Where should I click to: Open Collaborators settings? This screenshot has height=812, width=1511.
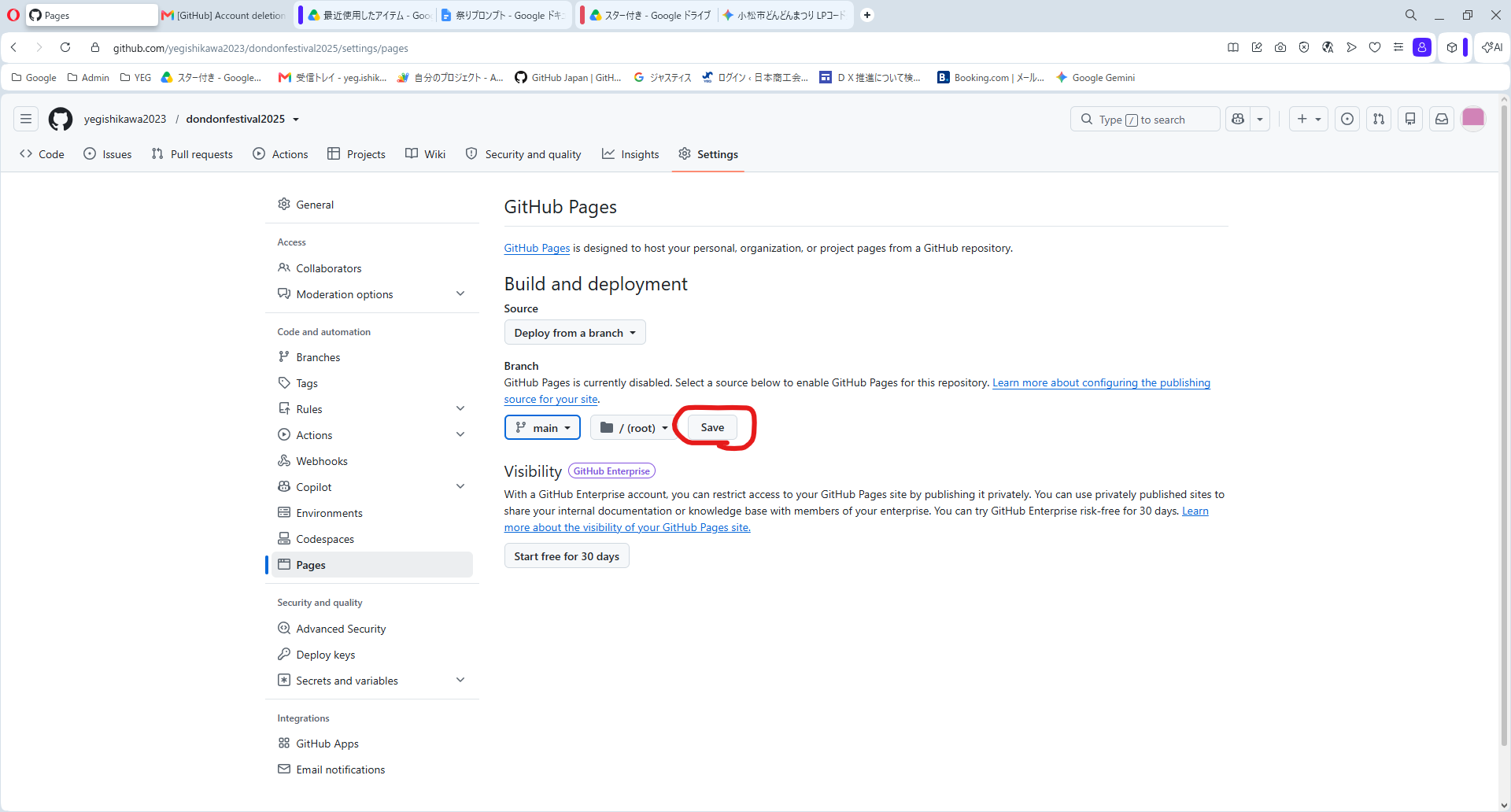371,268
